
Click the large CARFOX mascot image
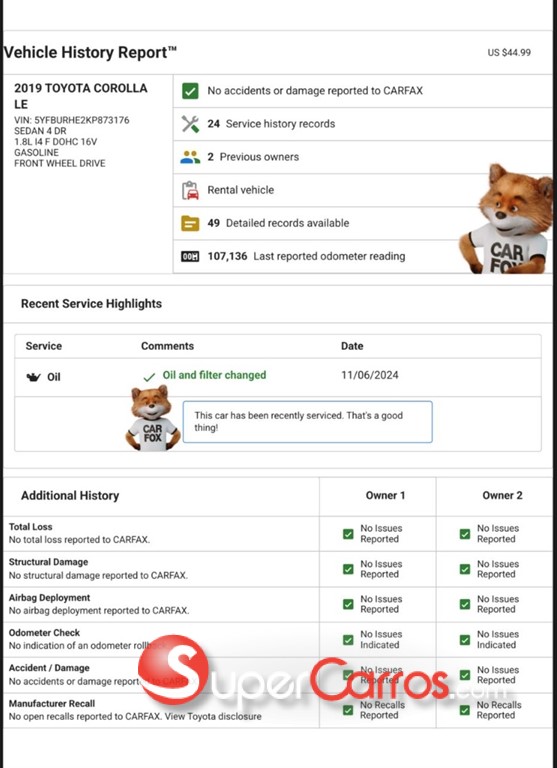pos(507,219)
